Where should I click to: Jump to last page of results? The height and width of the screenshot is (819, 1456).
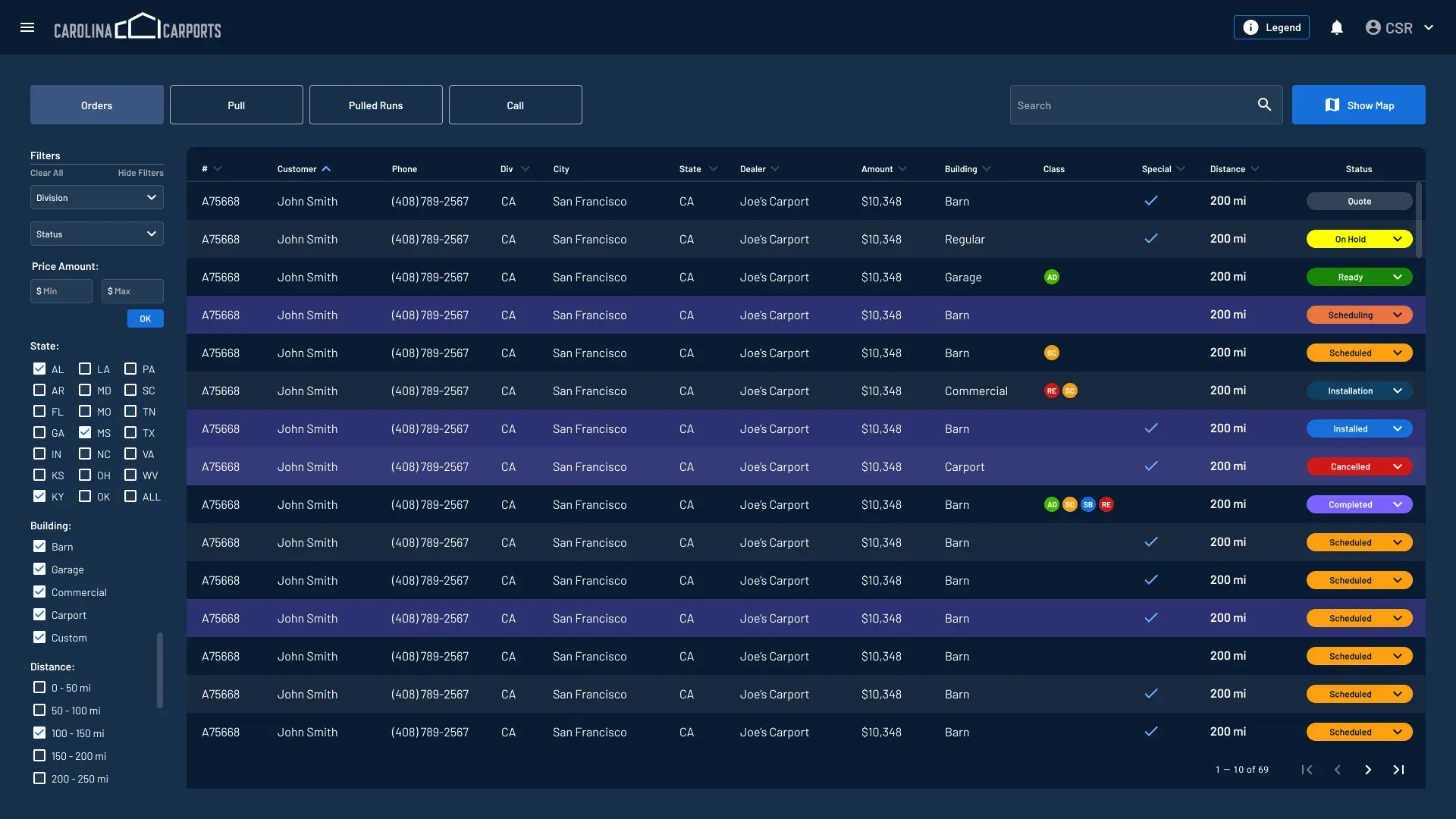point(1399,770)
